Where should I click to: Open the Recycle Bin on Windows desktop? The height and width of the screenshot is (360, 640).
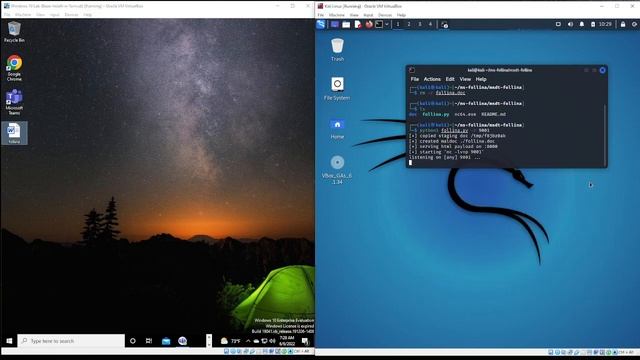point(14,32)
